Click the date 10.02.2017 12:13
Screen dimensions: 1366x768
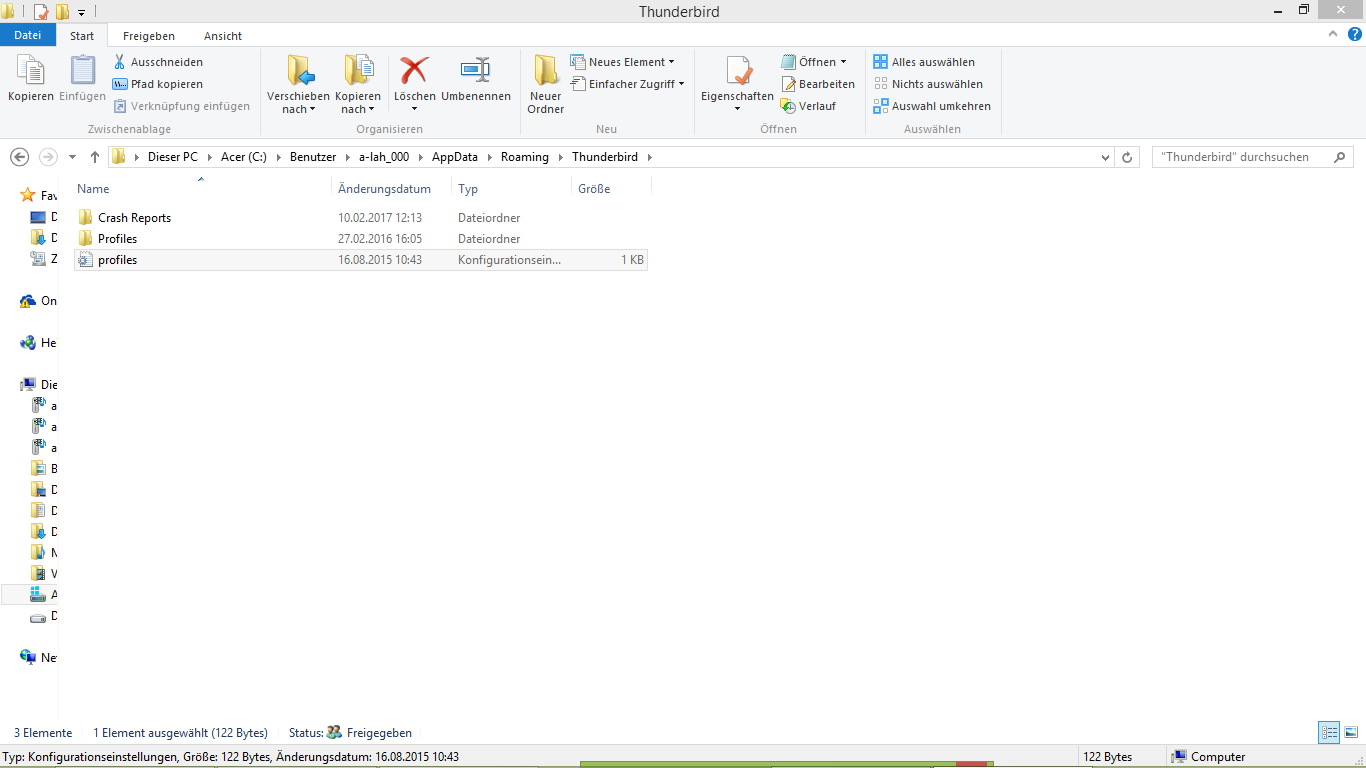380,218
